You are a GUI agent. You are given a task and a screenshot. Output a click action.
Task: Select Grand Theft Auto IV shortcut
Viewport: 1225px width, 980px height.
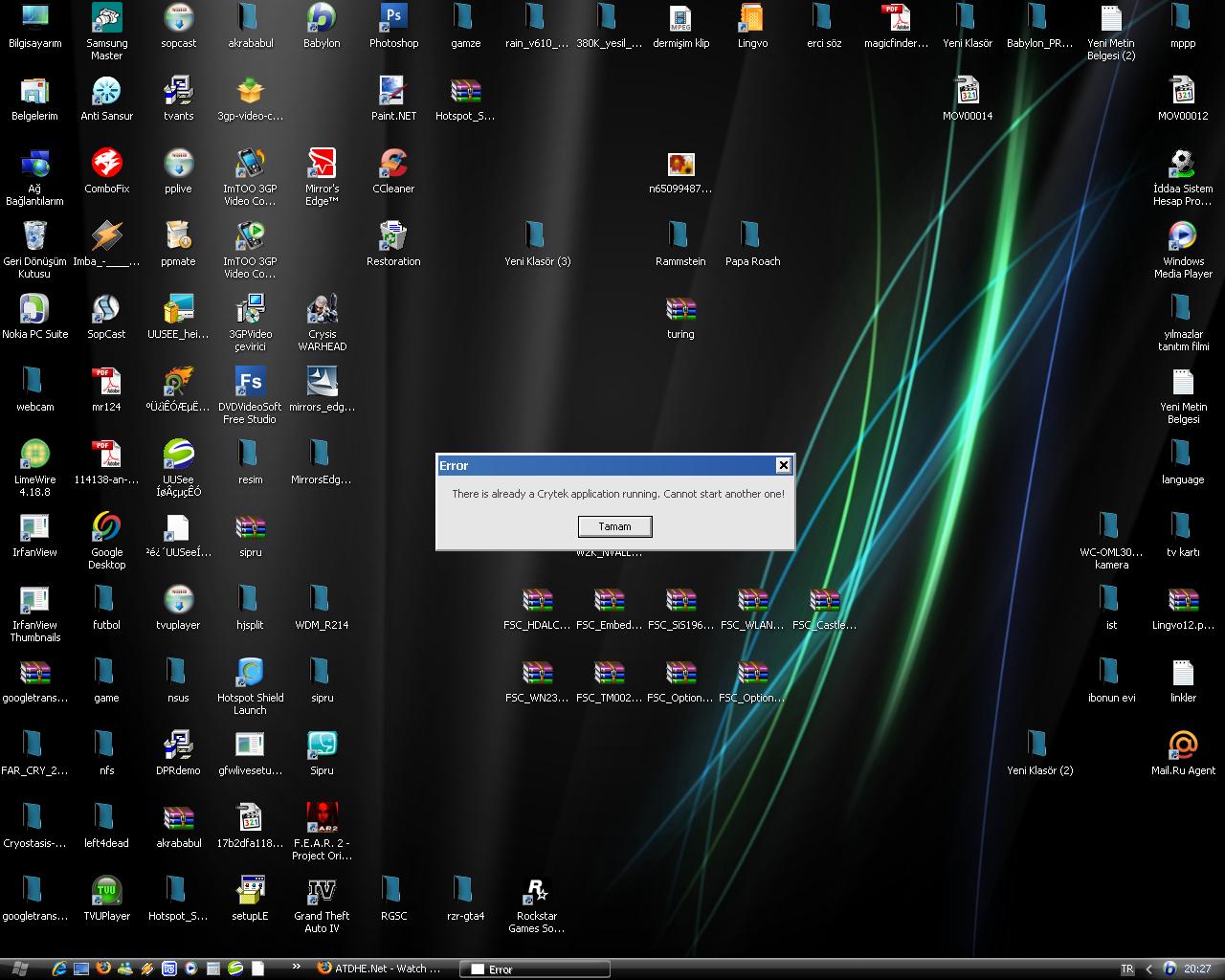pos(322,904)
